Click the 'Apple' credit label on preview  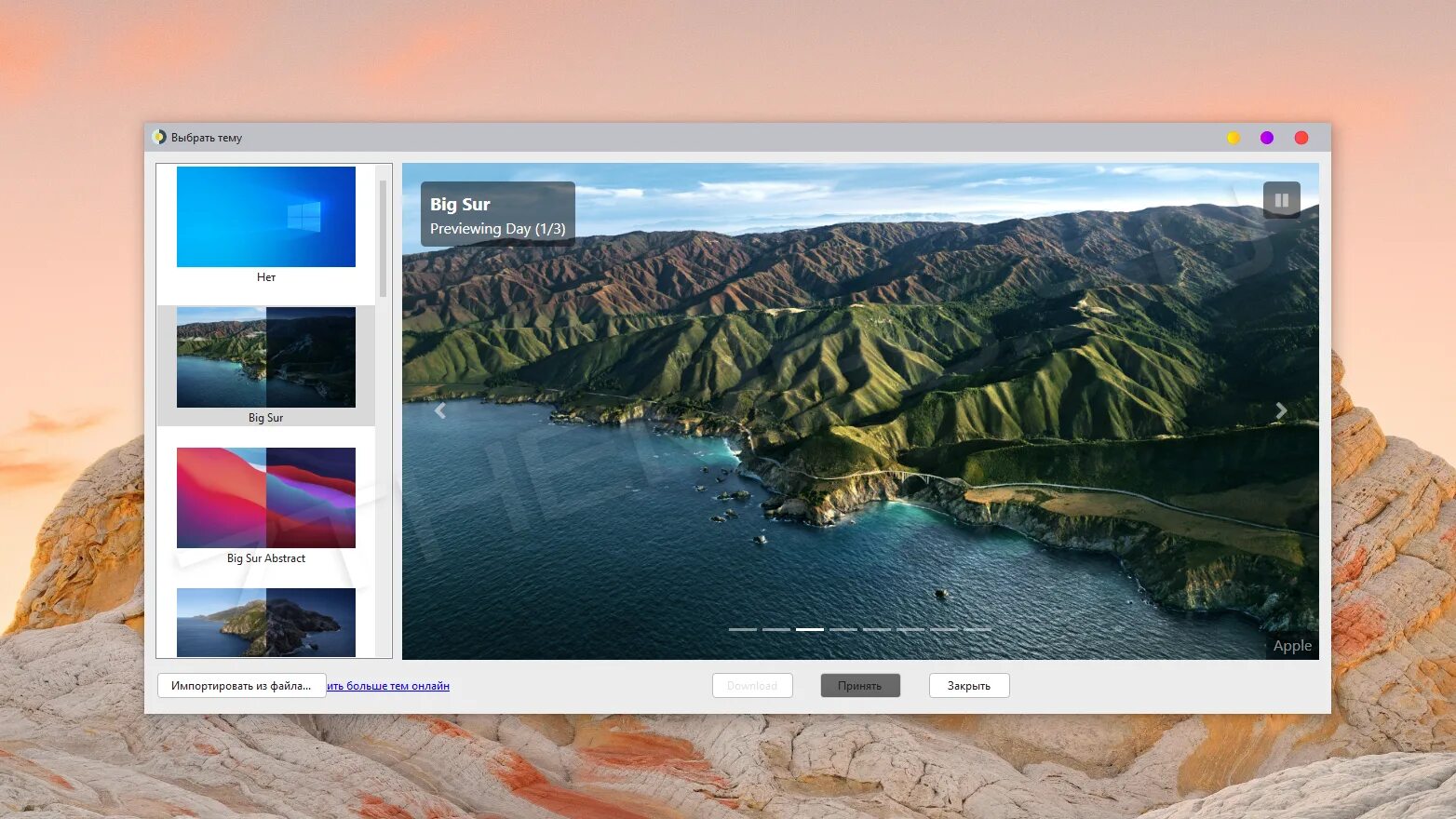point(1292,646)
